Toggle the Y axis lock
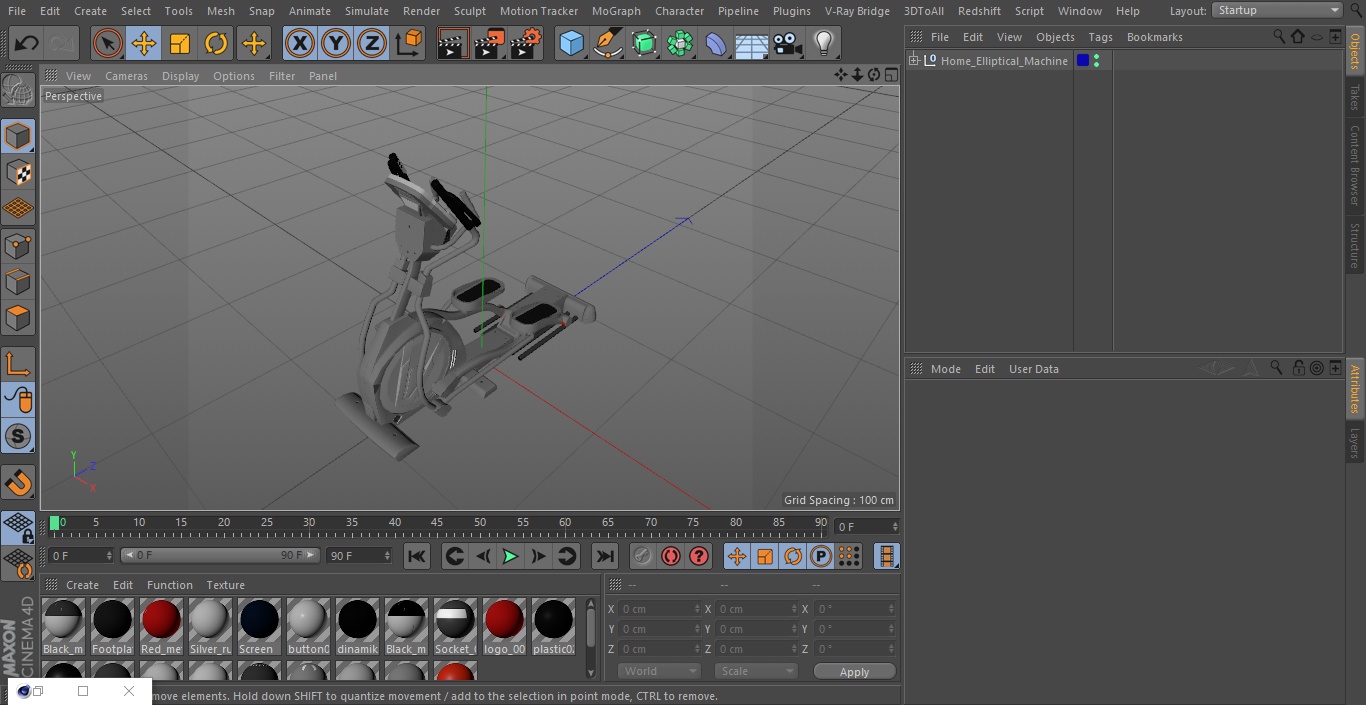Screen dimensions: 1366x705 pyautogui.click(x=335, y=43)
